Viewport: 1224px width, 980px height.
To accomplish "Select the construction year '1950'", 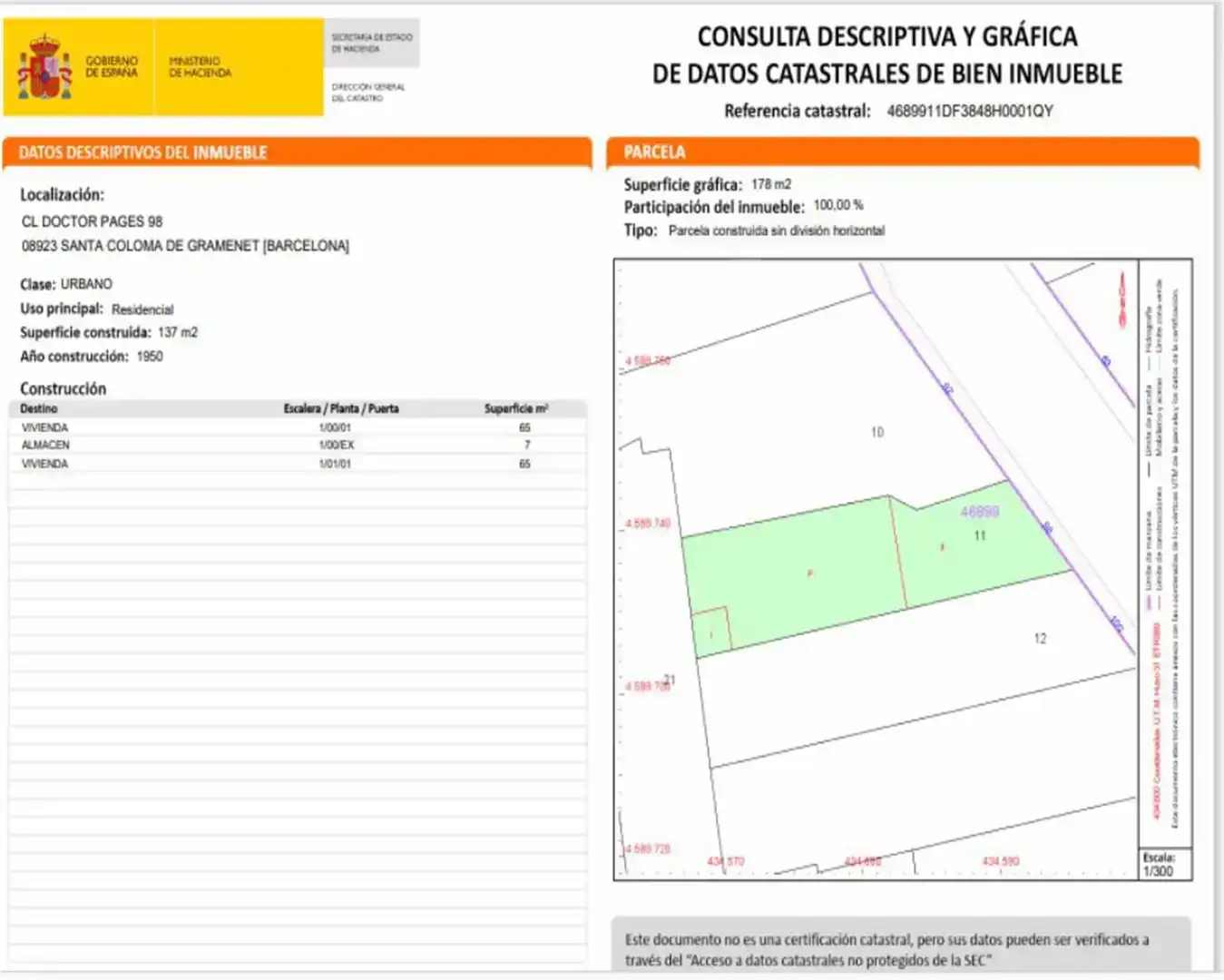I will pyautogui.click(x=150, y=356).
